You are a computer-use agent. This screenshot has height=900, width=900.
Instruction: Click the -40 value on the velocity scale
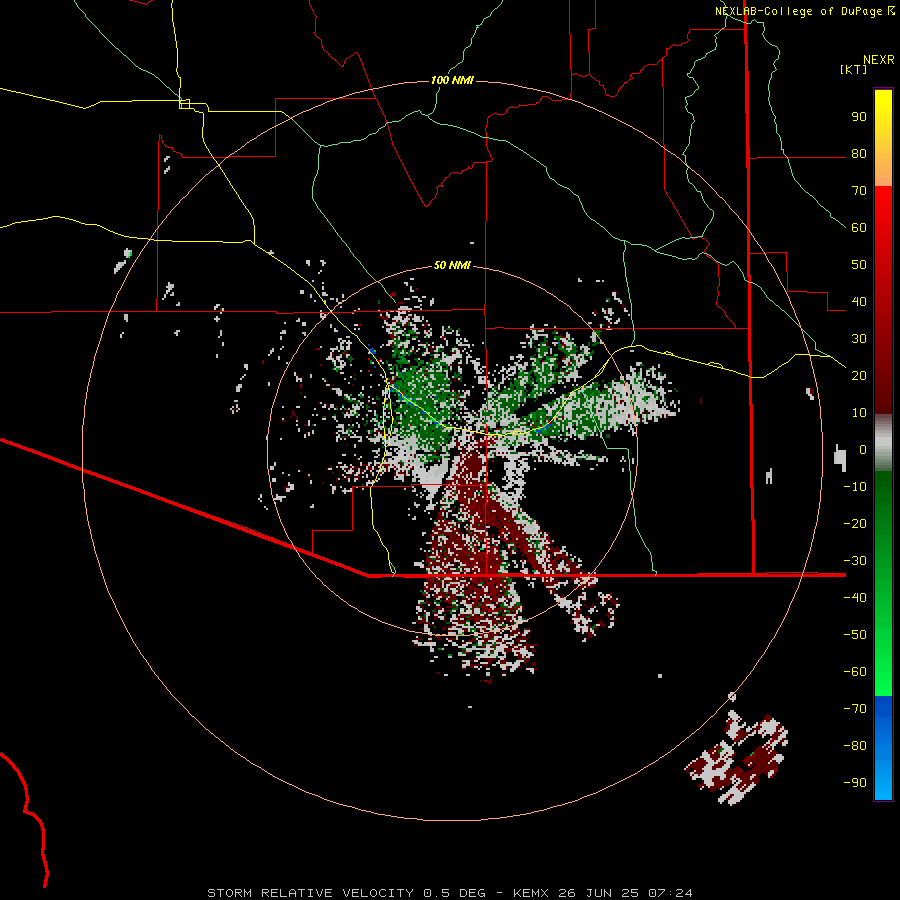[x=855, y=598]
